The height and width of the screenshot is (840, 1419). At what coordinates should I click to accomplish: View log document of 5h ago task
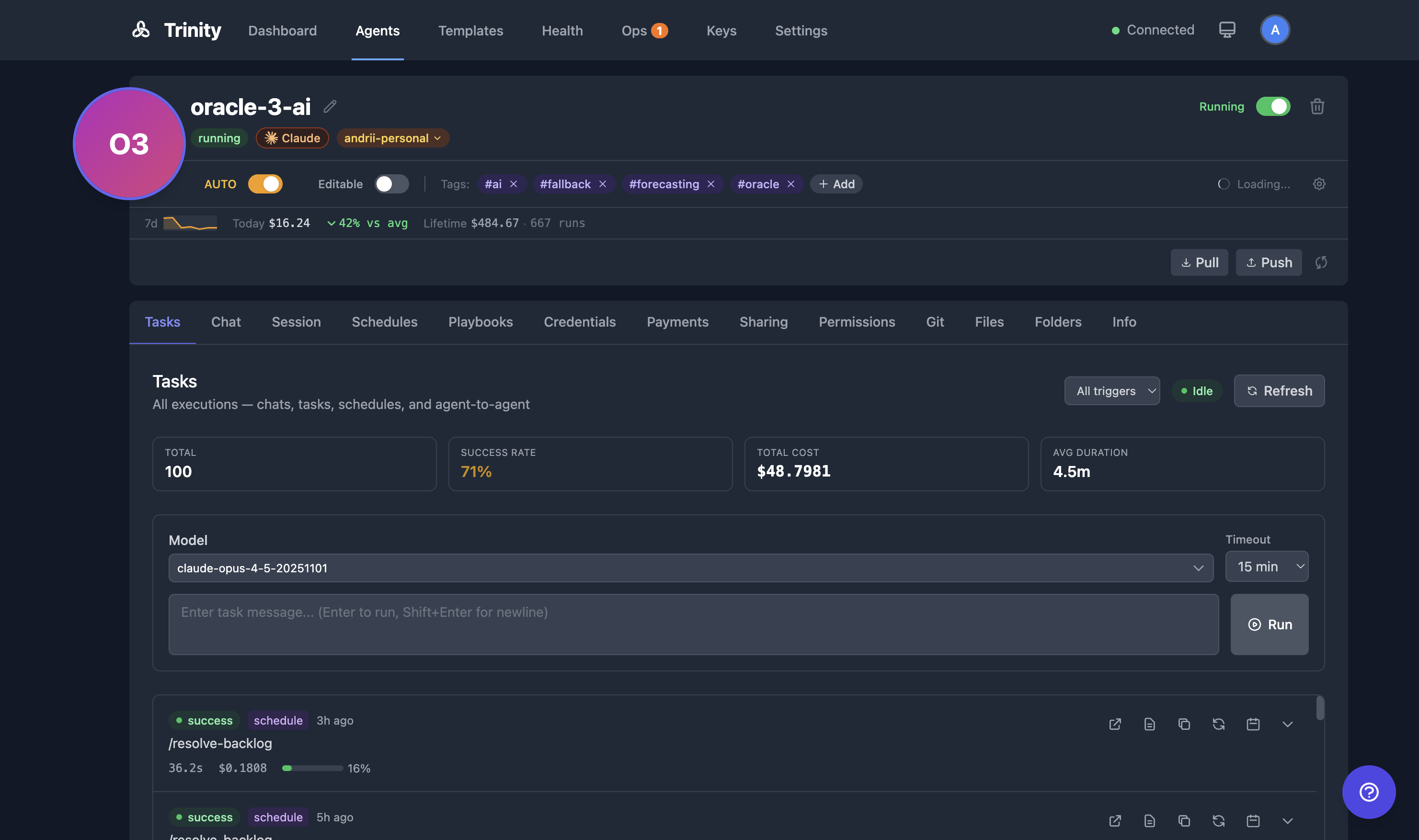[1149, 821]
